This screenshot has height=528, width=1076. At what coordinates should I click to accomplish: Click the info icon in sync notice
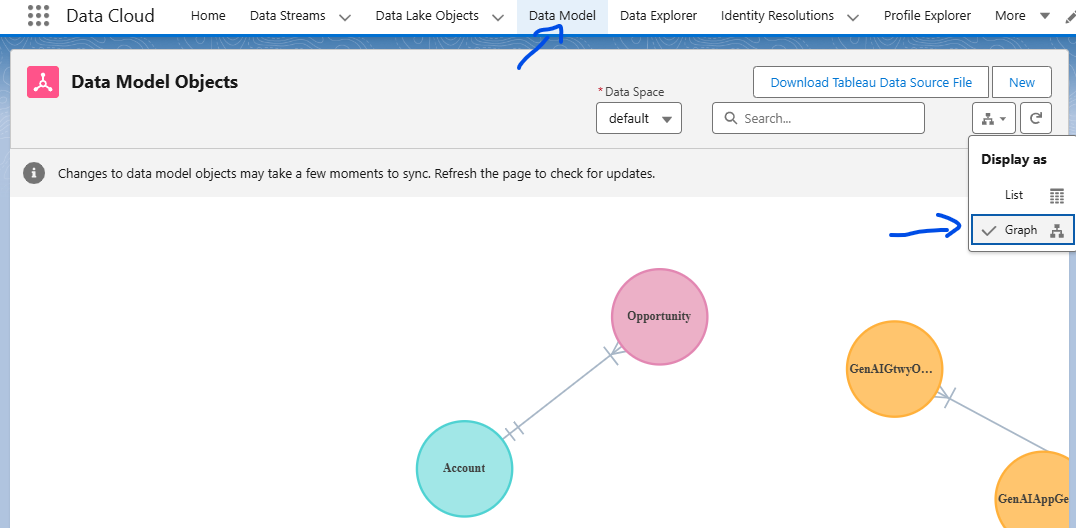[x=34, y=173]
